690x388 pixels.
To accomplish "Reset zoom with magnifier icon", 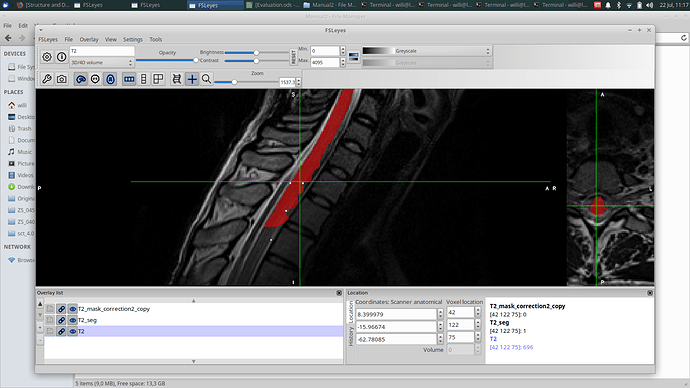I will coord(206,79).
